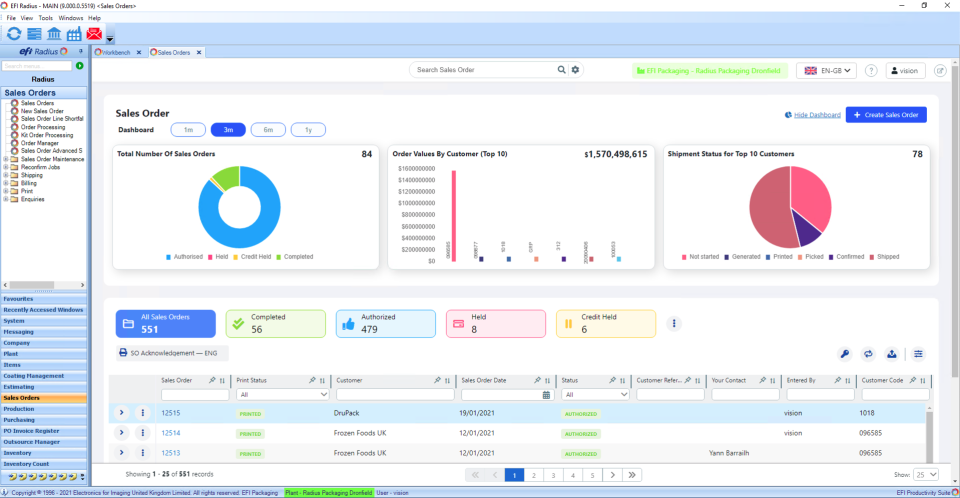Open the factory plant toolbar icon
The height and width of the screenshot is (498, 960).
(x=74, y=34)
